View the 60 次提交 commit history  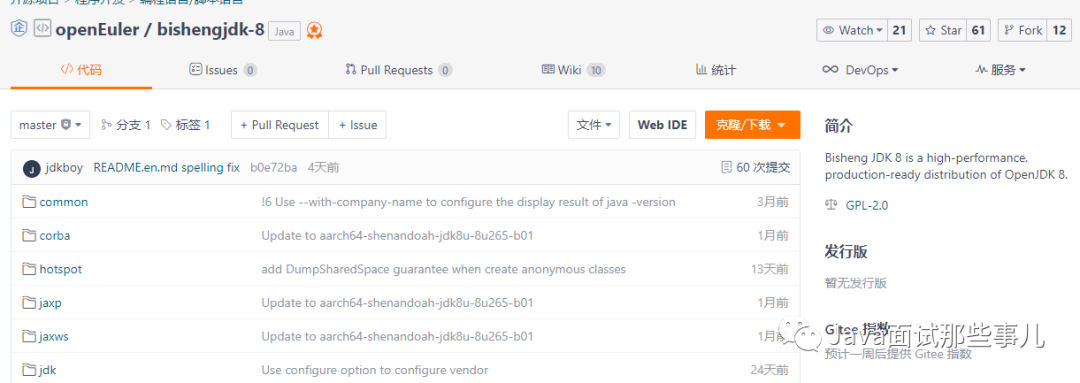pyautogui.click(x=756, y=167)
